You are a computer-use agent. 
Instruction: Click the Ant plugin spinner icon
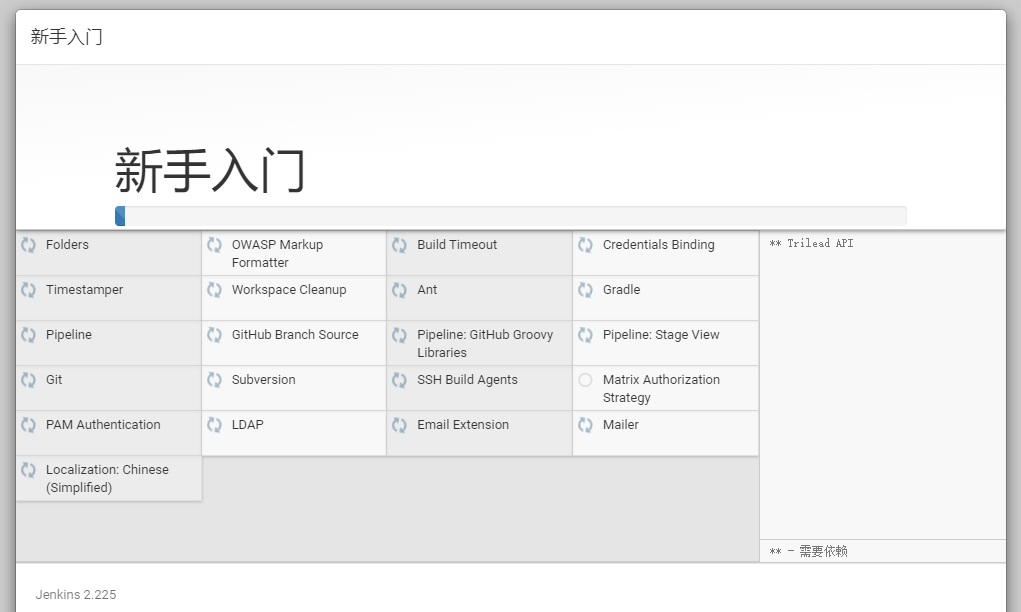coord(400,289)
